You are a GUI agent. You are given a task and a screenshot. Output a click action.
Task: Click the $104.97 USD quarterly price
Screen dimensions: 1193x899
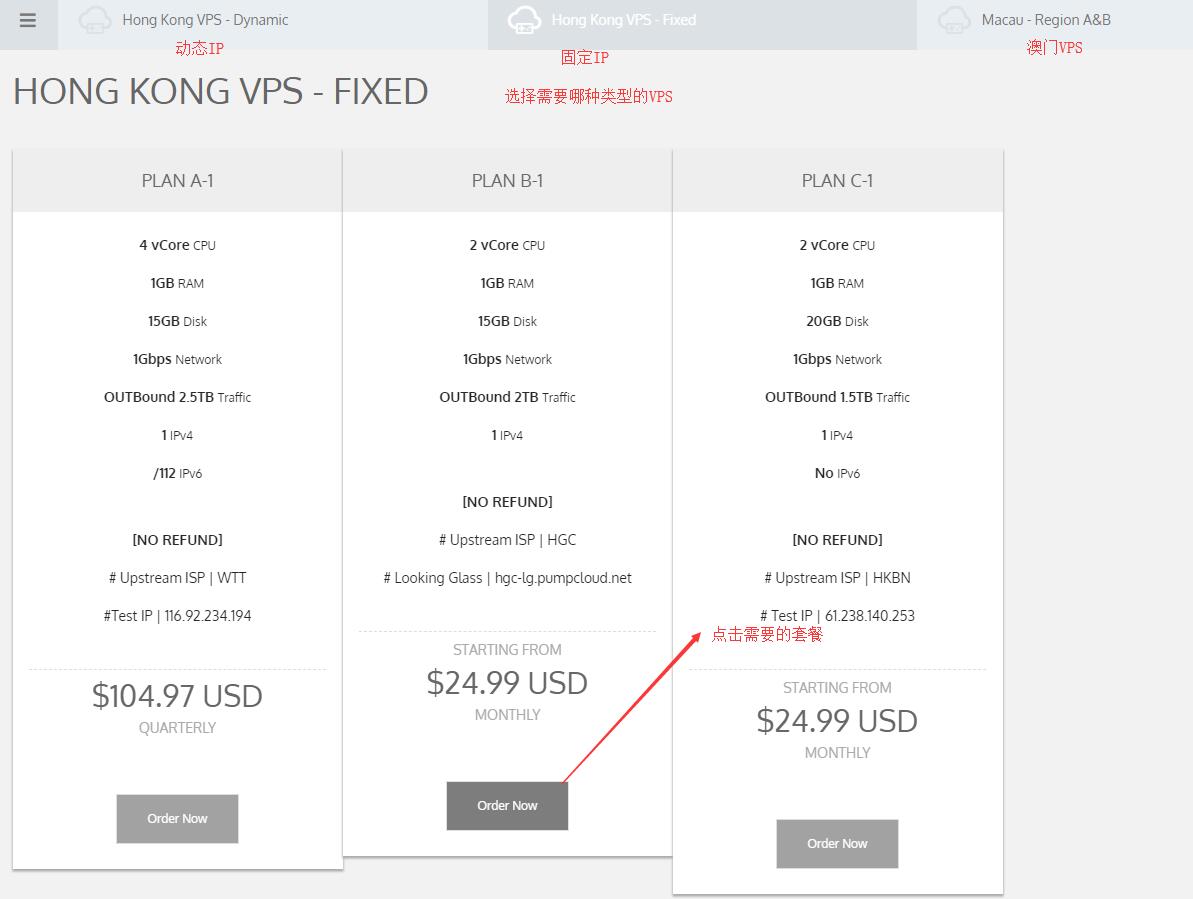177,696
